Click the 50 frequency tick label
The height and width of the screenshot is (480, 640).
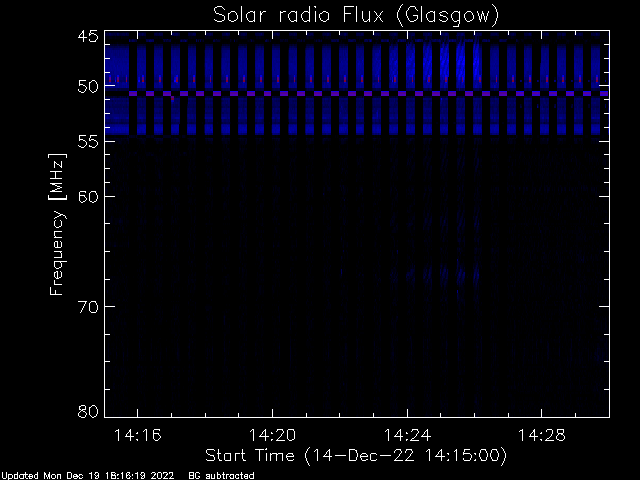[88, 87]
